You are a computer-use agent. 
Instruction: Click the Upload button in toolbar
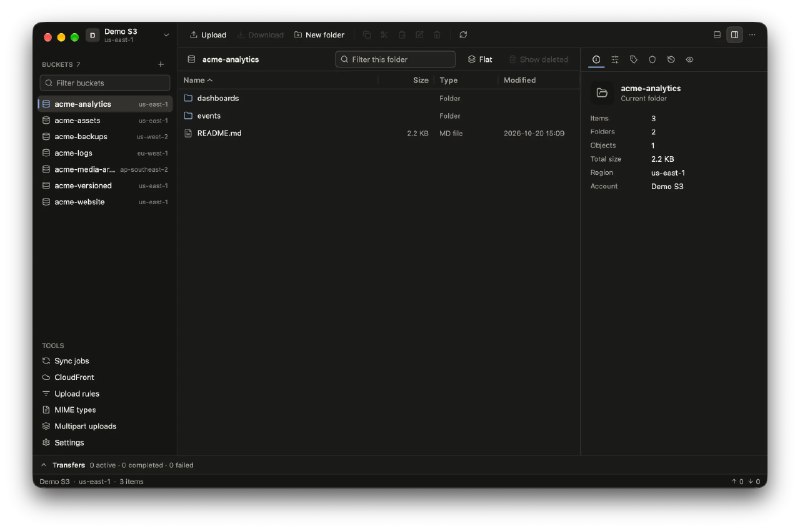[208, 35]
